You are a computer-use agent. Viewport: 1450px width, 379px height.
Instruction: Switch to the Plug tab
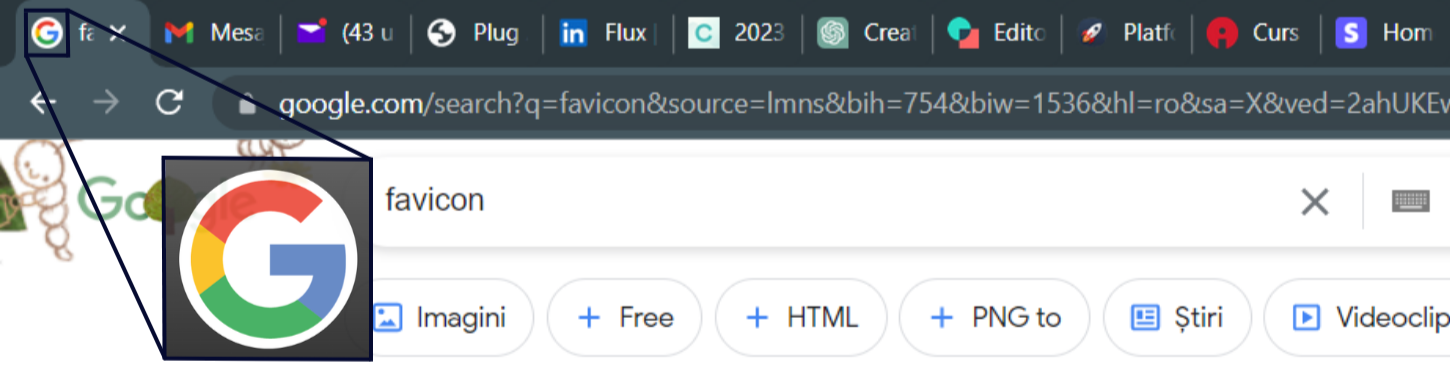[x=474, y=33]
